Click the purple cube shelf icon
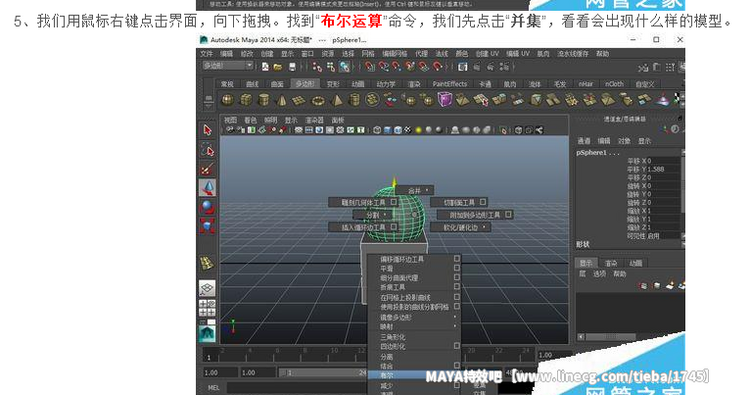 (445, 99)
